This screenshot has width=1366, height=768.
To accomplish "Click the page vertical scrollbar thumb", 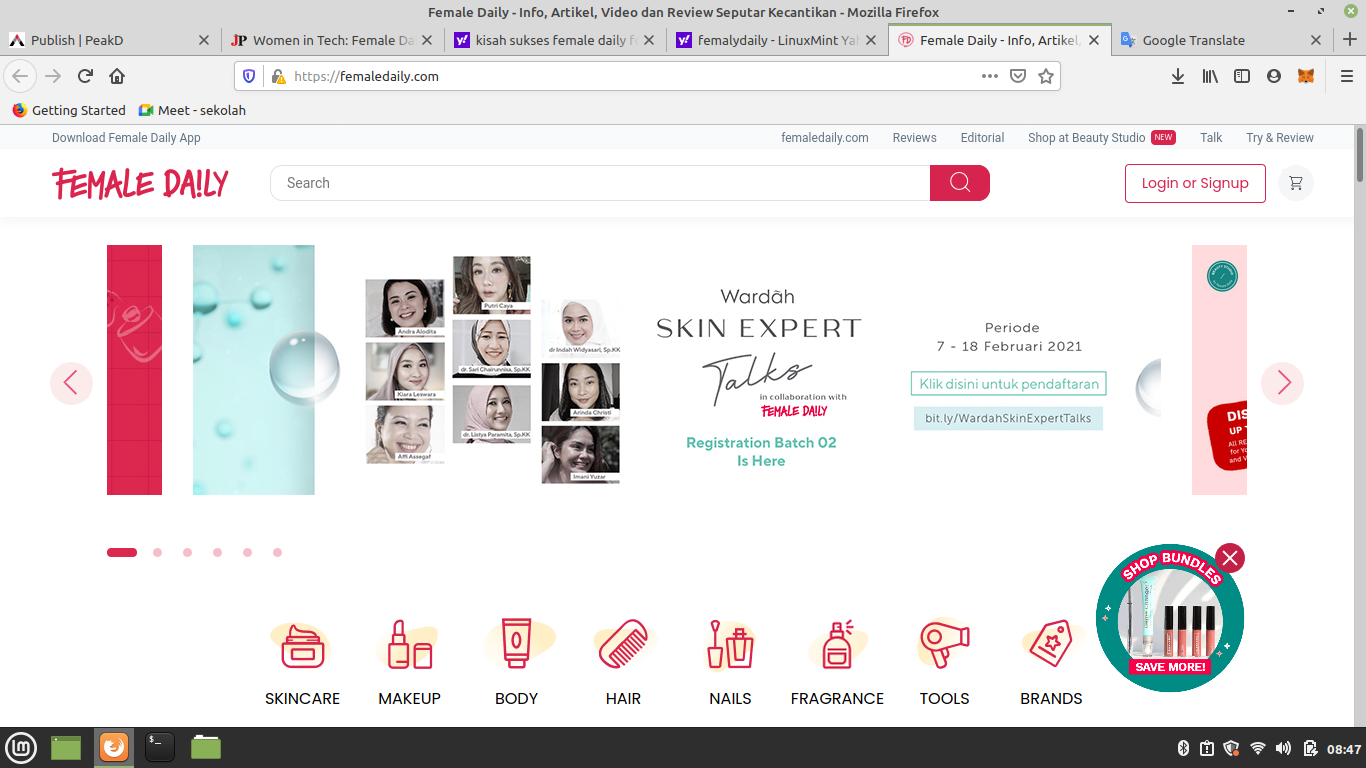I will coord(1360,154).
